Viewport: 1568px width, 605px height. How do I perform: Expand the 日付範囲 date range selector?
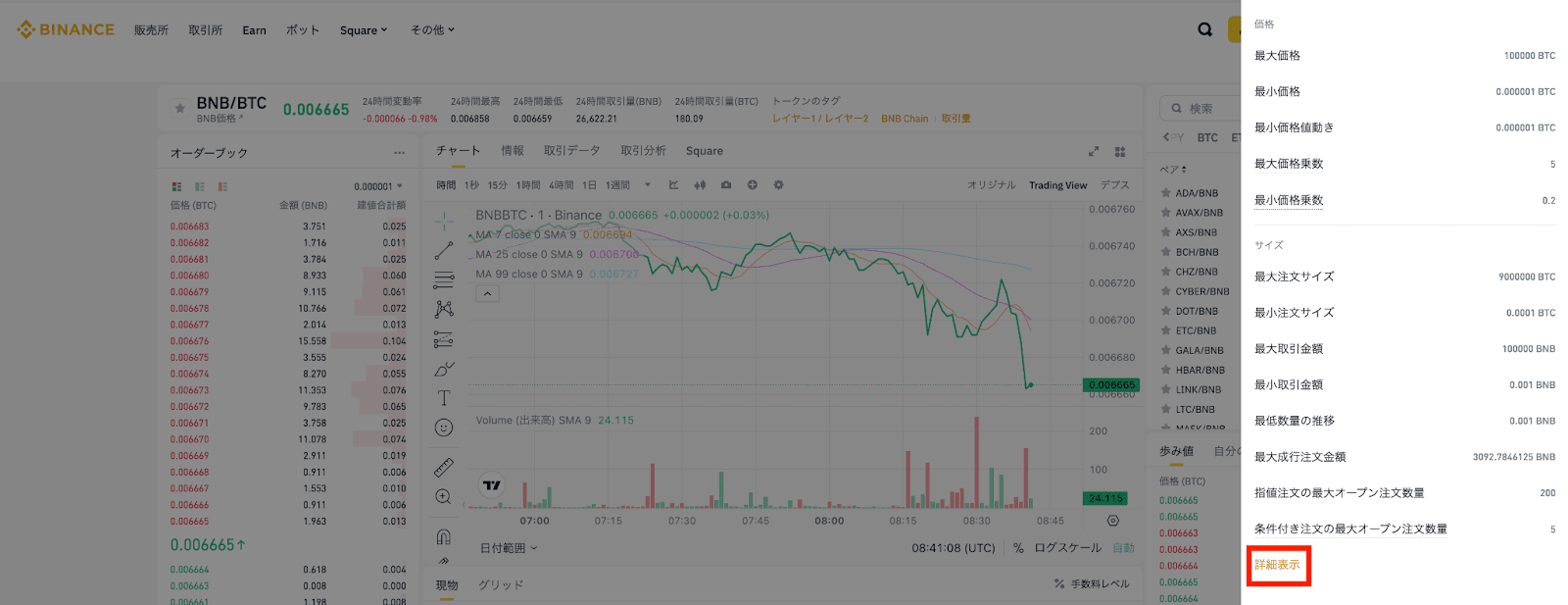[509, 548]
